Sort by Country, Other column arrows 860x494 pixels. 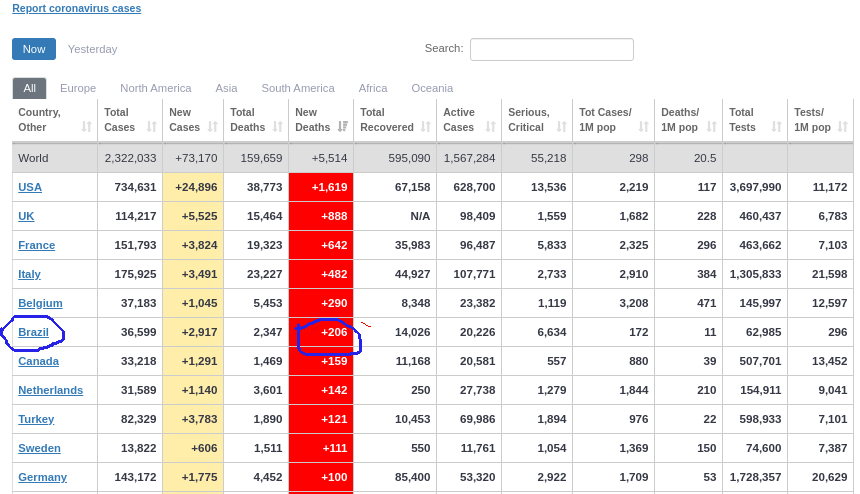pyautogui.click(x=86, y=127)
